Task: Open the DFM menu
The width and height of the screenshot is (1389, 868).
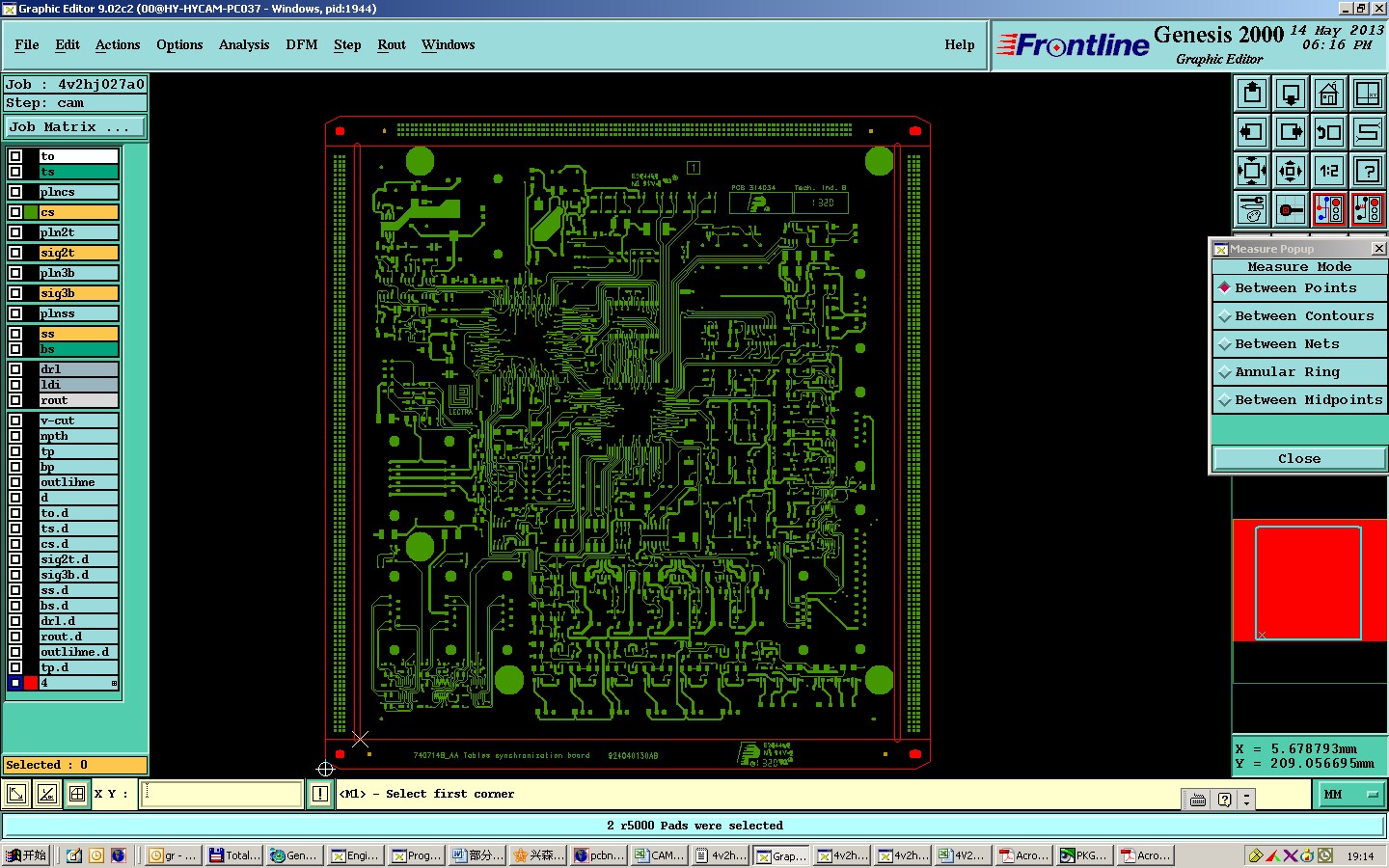Action: pyautogui.click(x=302, y=45)
